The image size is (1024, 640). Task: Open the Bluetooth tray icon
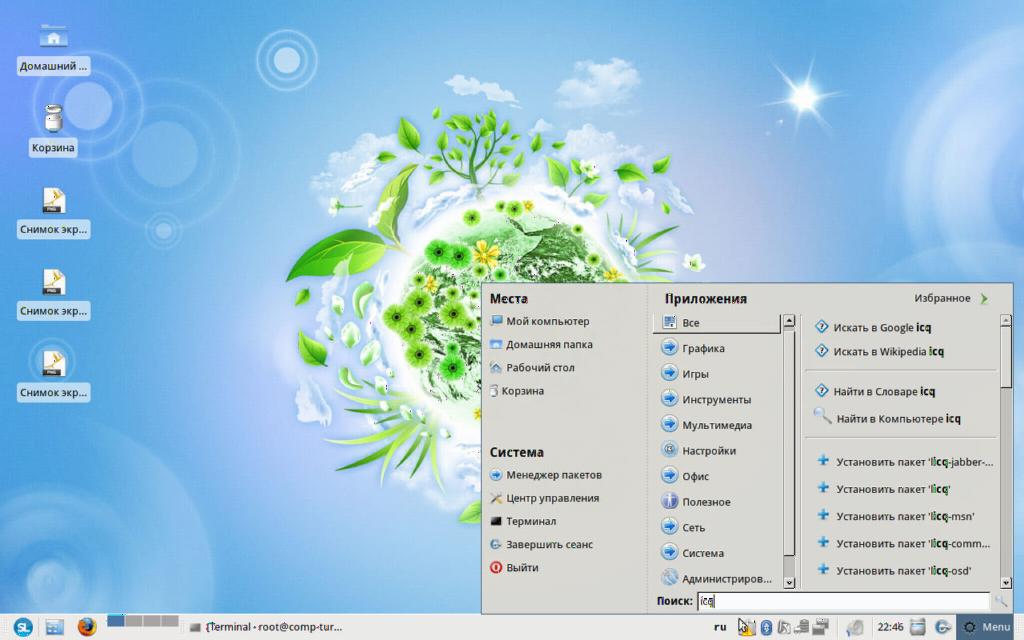766,628
